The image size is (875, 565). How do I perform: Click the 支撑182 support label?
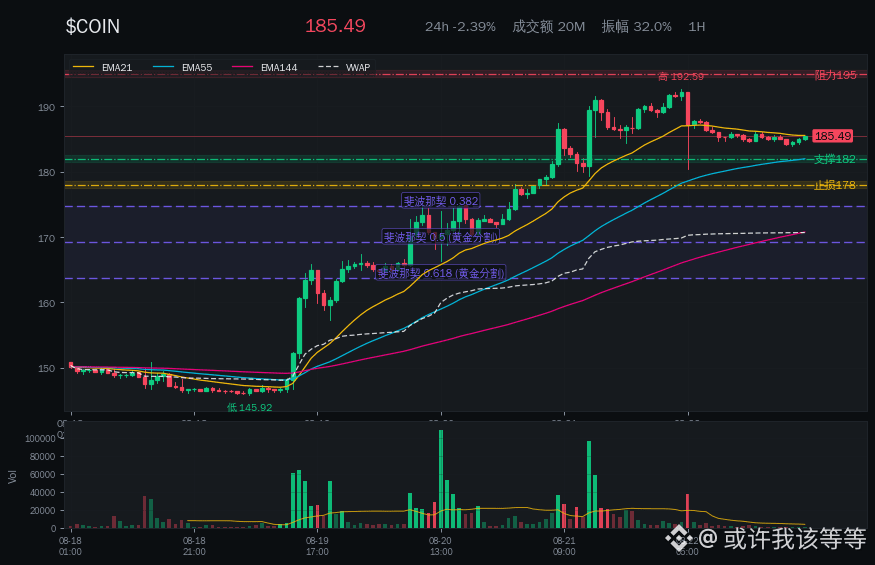(x=834, y=159)
